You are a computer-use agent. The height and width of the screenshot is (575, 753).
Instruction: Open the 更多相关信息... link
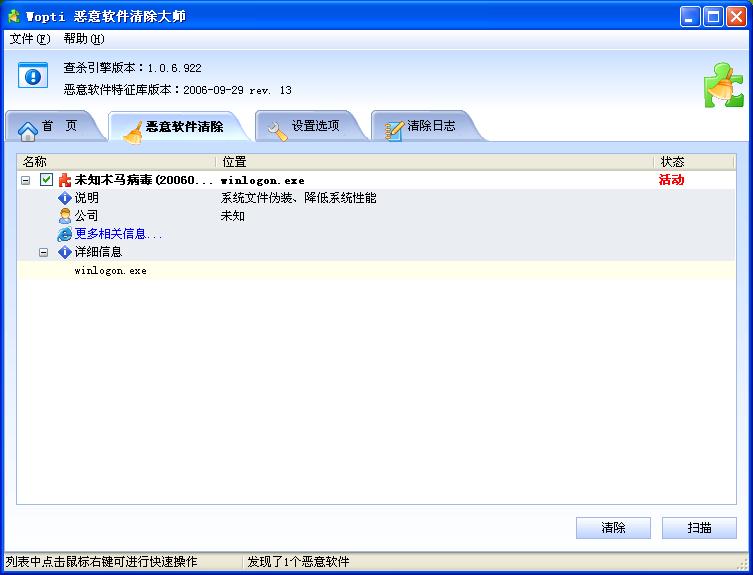pyautogui.click(x=118, y=234)
